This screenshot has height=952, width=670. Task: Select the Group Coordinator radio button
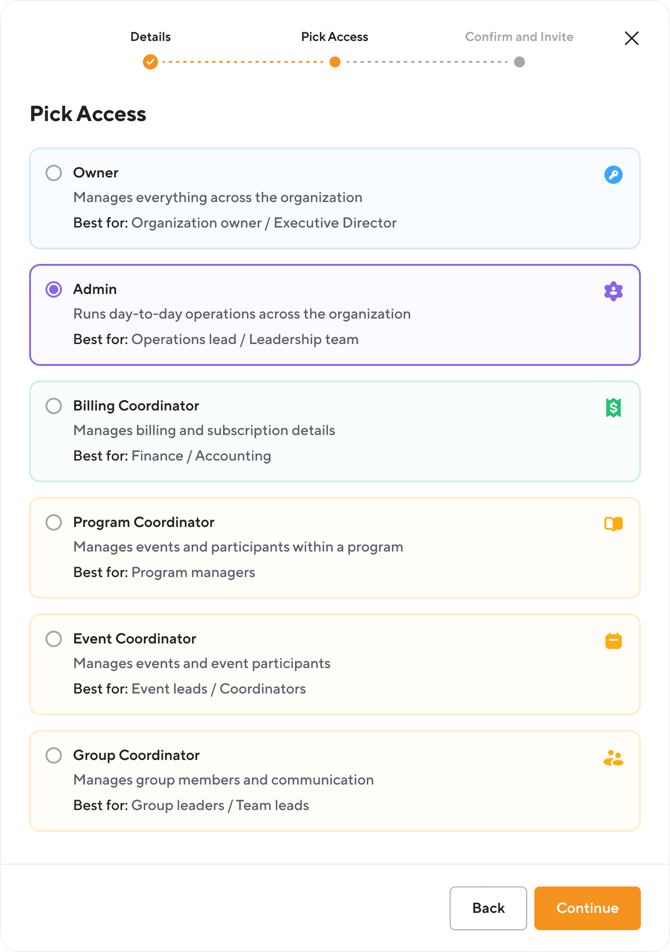click(54, 755)
